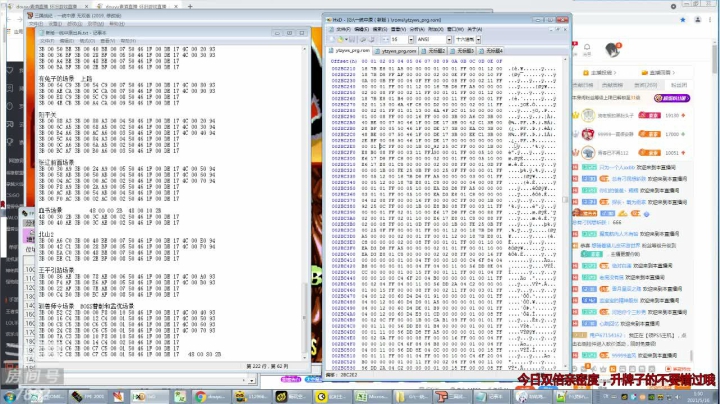Select the first ytzyws_prg.rom tab
Viewport: 720px width, 404px height.
349,50
